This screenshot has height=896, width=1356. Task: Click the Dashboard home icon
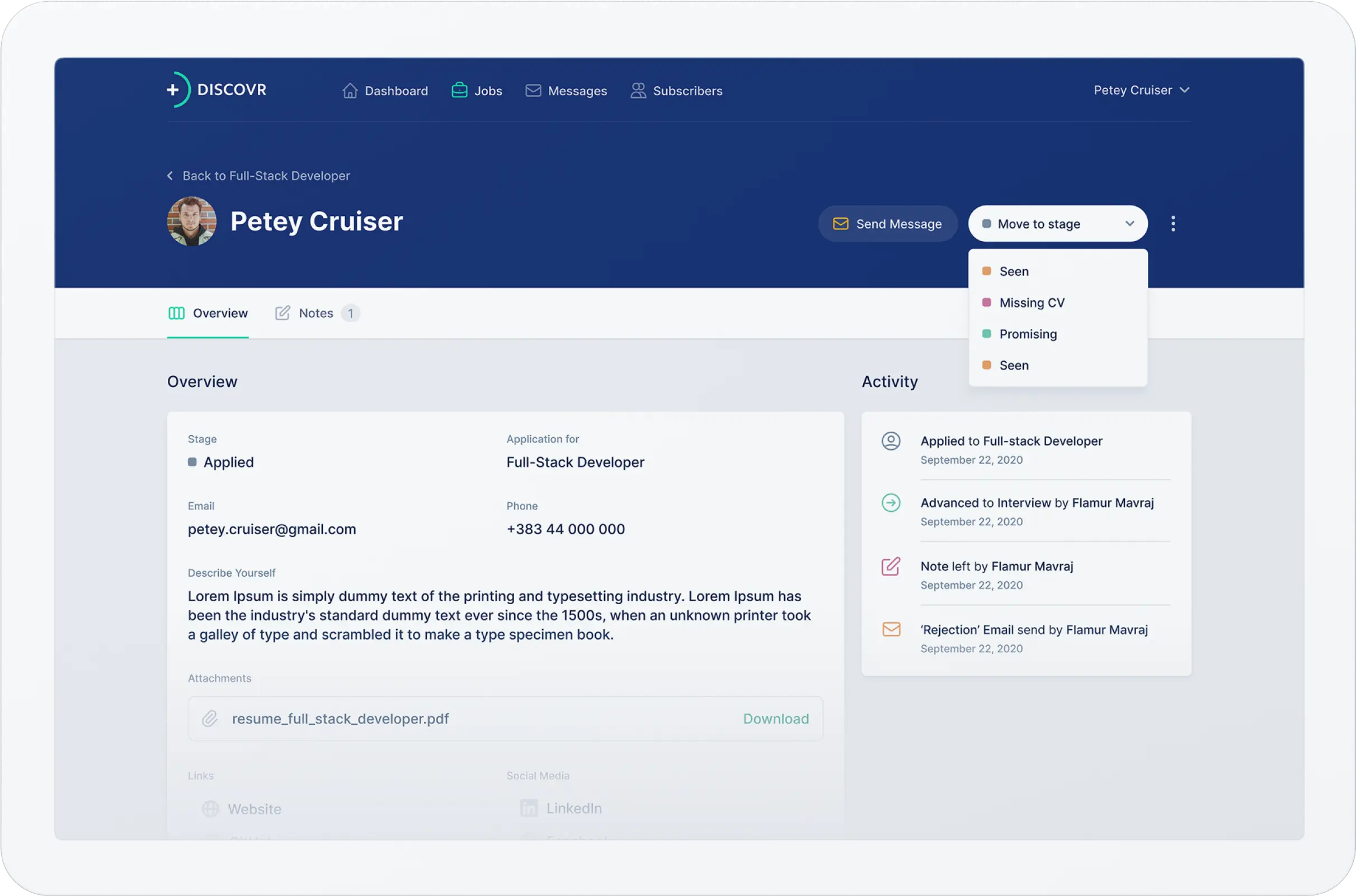pyautogui.click(x=350, y=91)
